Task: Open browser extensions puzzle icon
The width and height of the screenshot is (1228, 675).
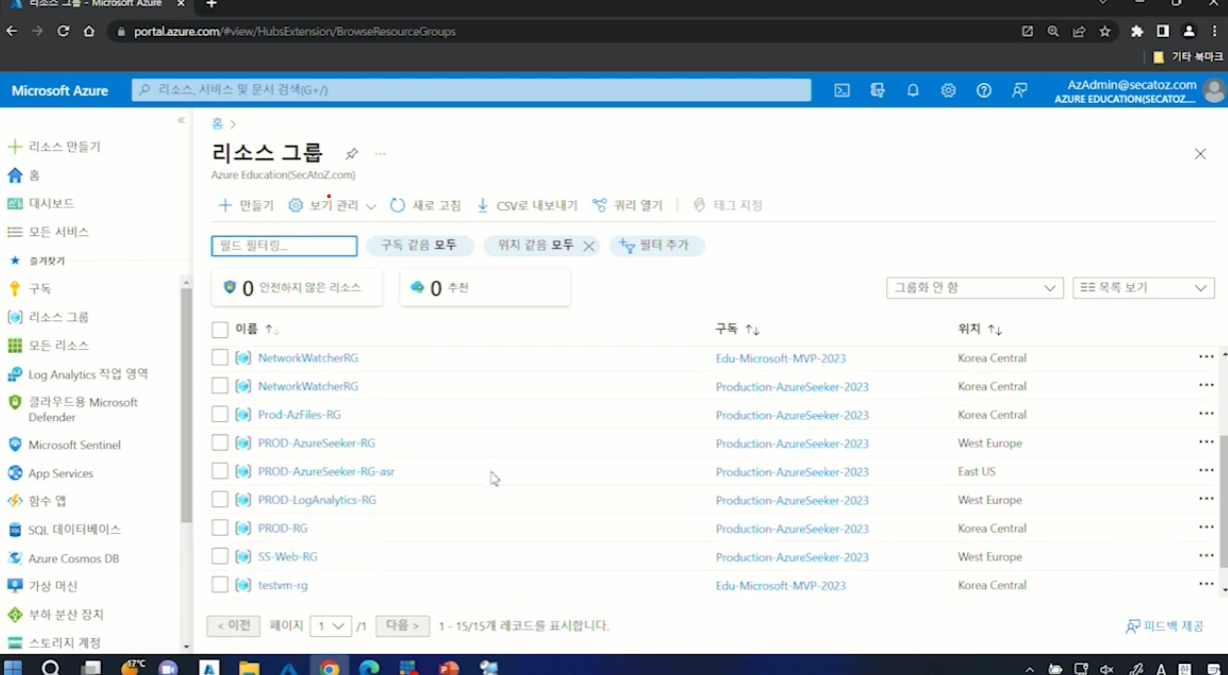Action: coord(1137,31)
